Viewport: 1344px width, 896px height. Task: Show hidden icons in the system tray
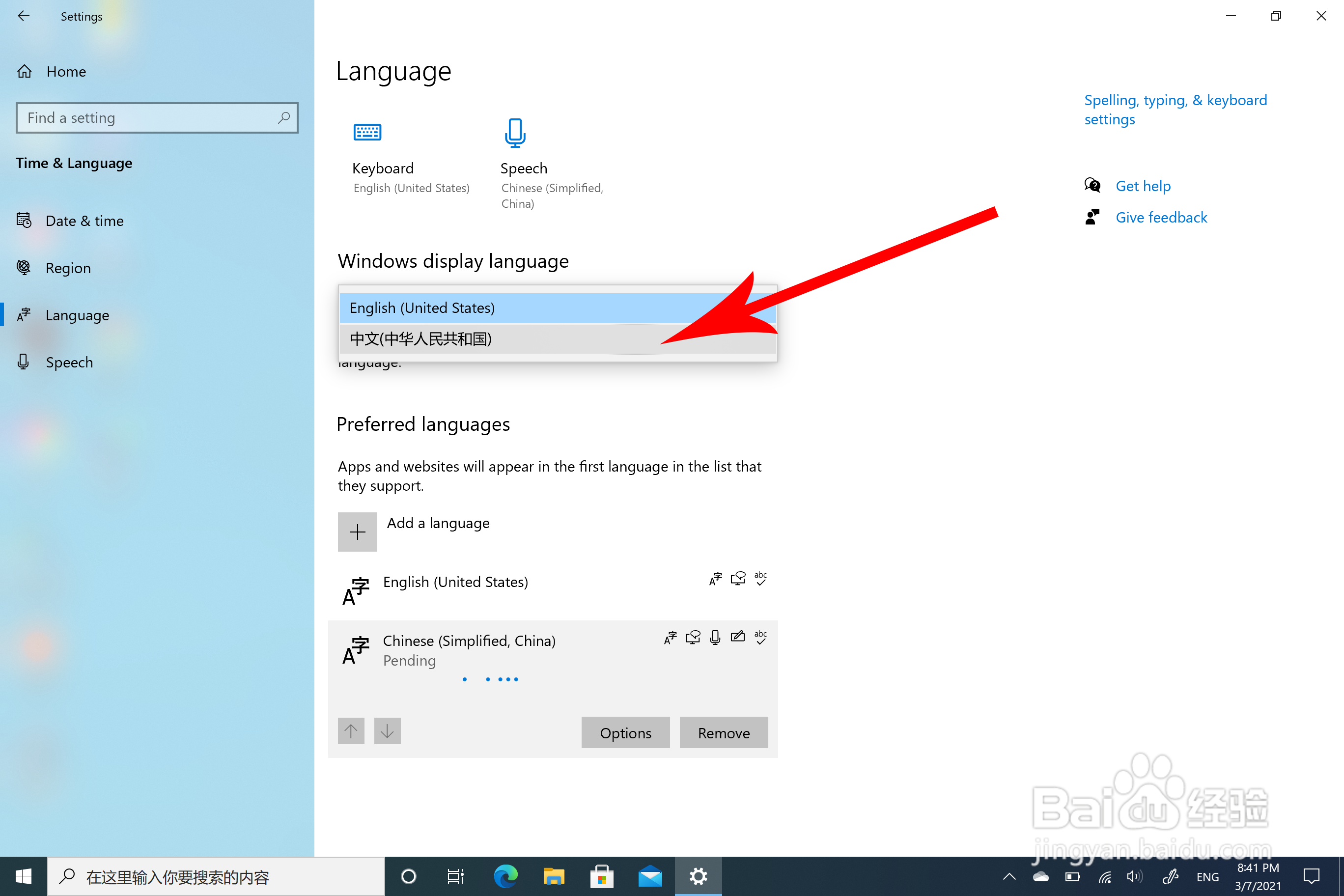tap(1009, 876)
